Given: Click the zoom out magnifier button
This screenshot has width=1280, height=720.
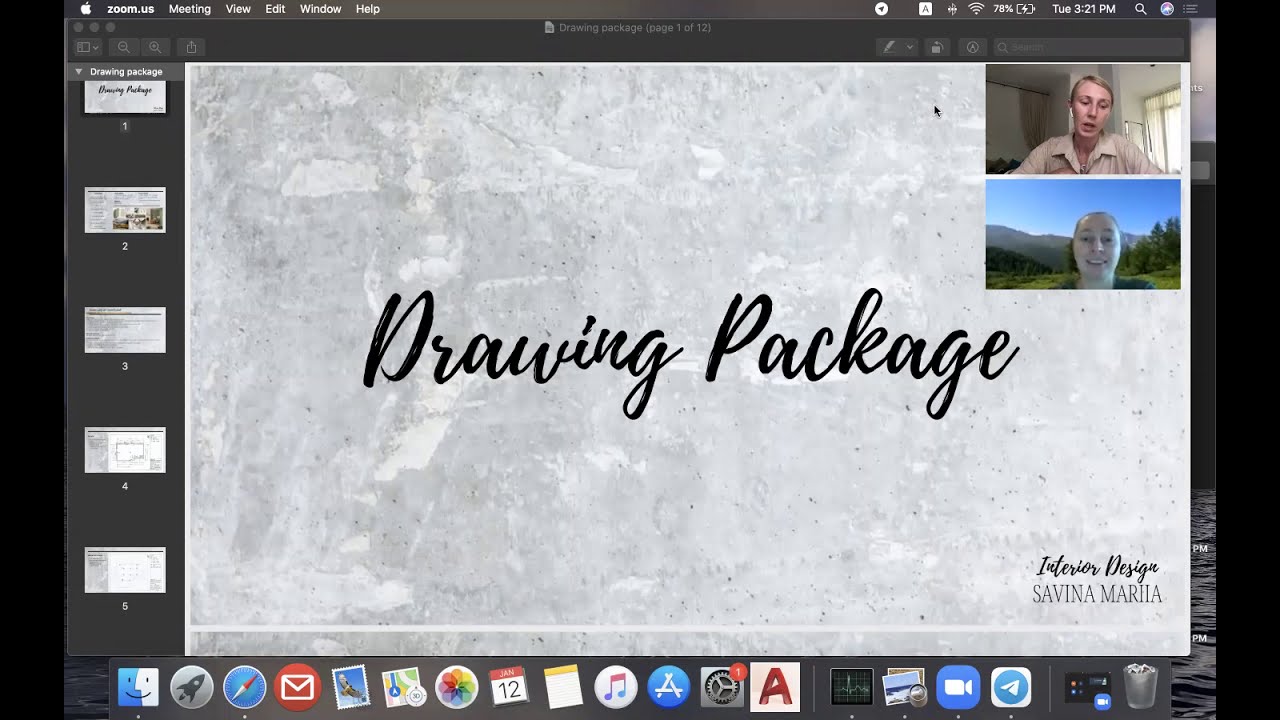Looking at the screenshot, I should coord(123,47).
